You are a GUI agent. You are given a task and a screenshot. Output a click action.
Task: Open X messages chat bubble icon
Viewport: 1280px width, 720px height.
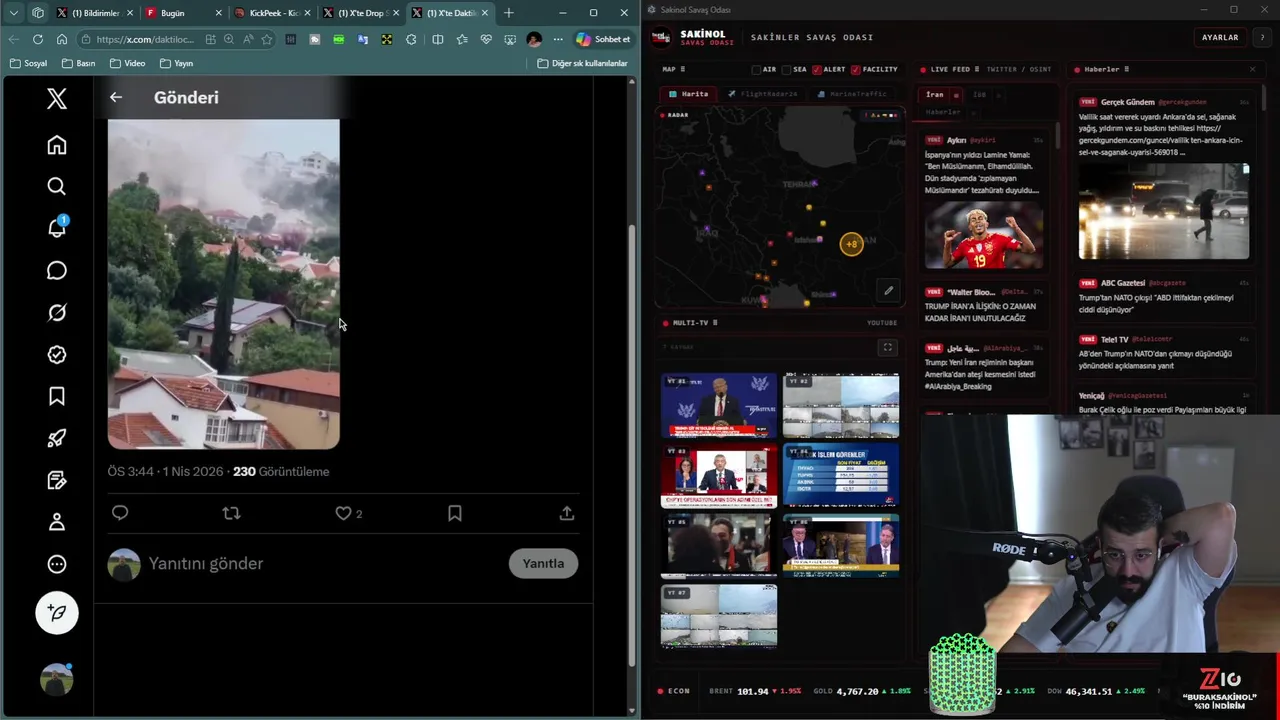[57, 271]
